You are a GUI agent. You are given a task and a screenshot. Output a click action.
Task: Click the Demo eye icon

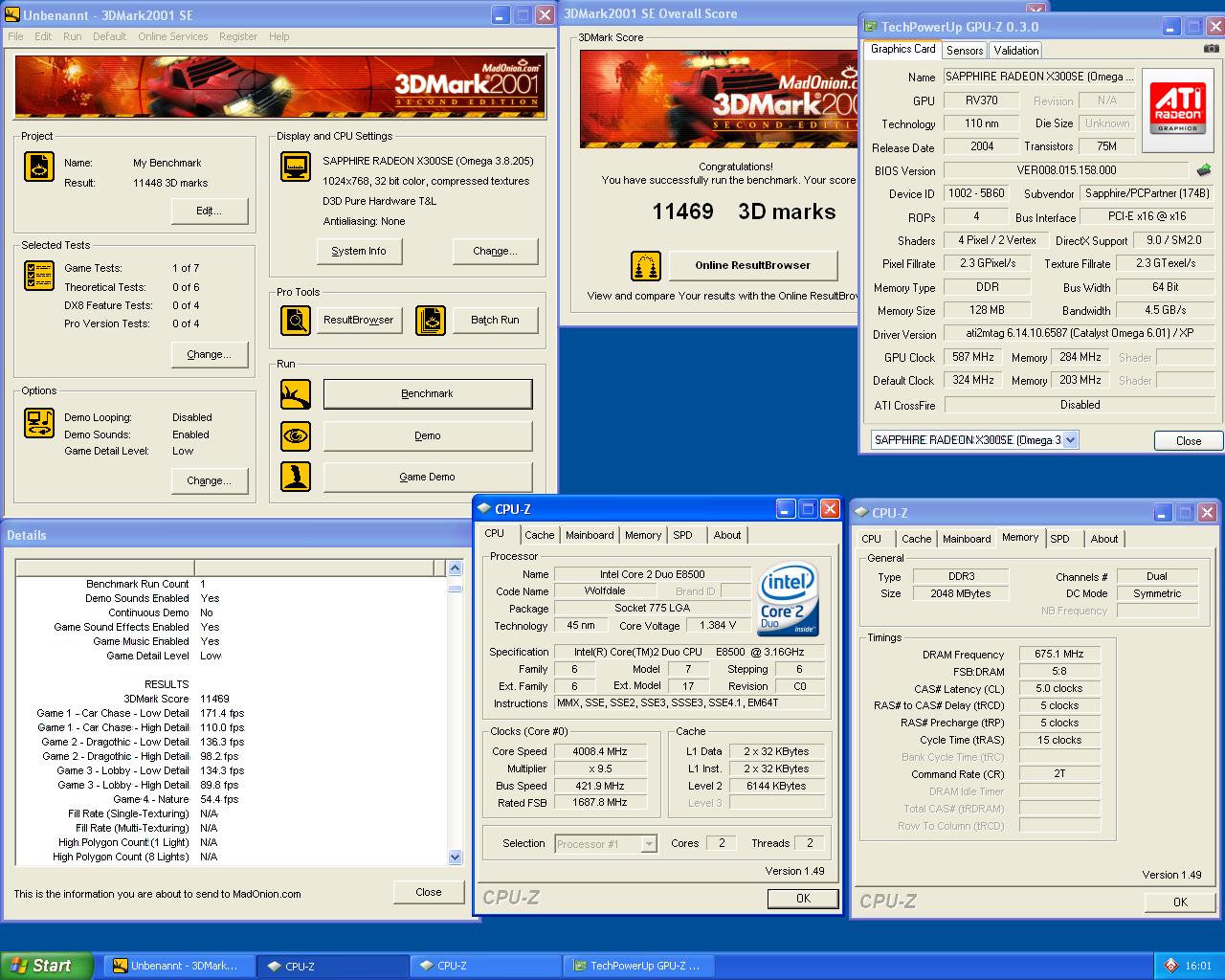[296, 435]
